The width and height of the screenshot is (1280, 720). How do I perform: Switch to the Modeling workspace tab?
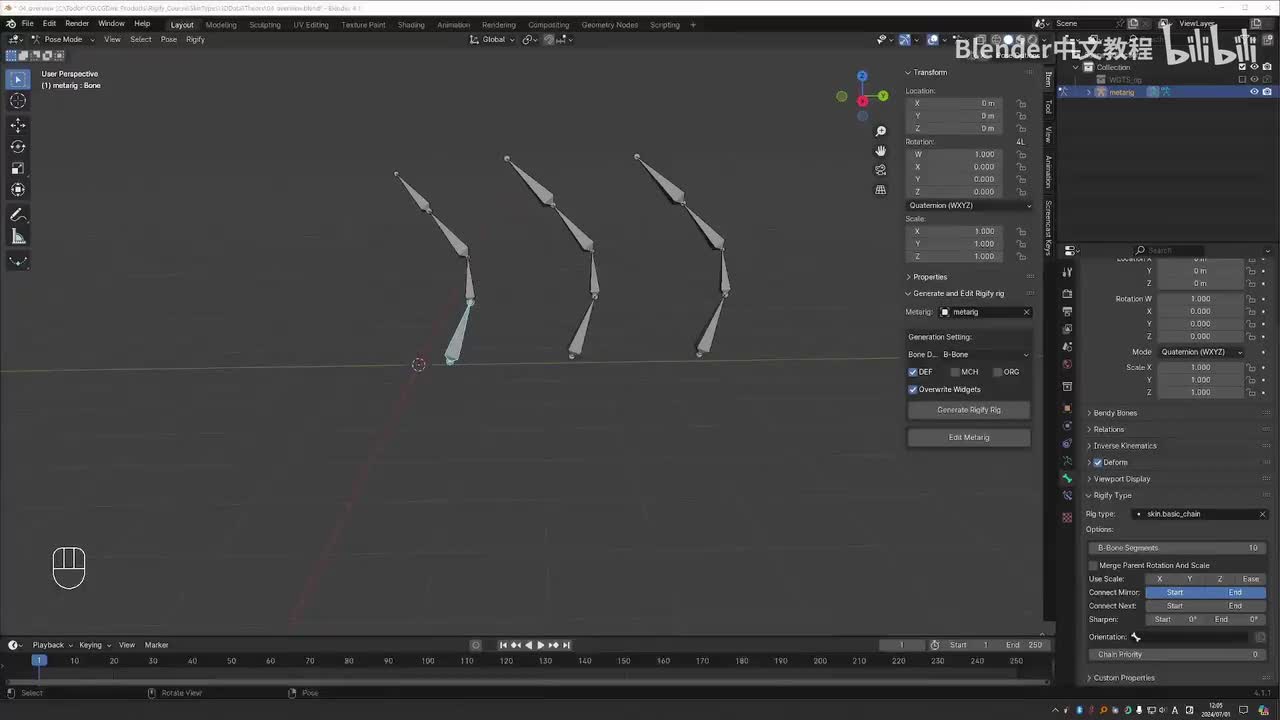coord(221,25)
